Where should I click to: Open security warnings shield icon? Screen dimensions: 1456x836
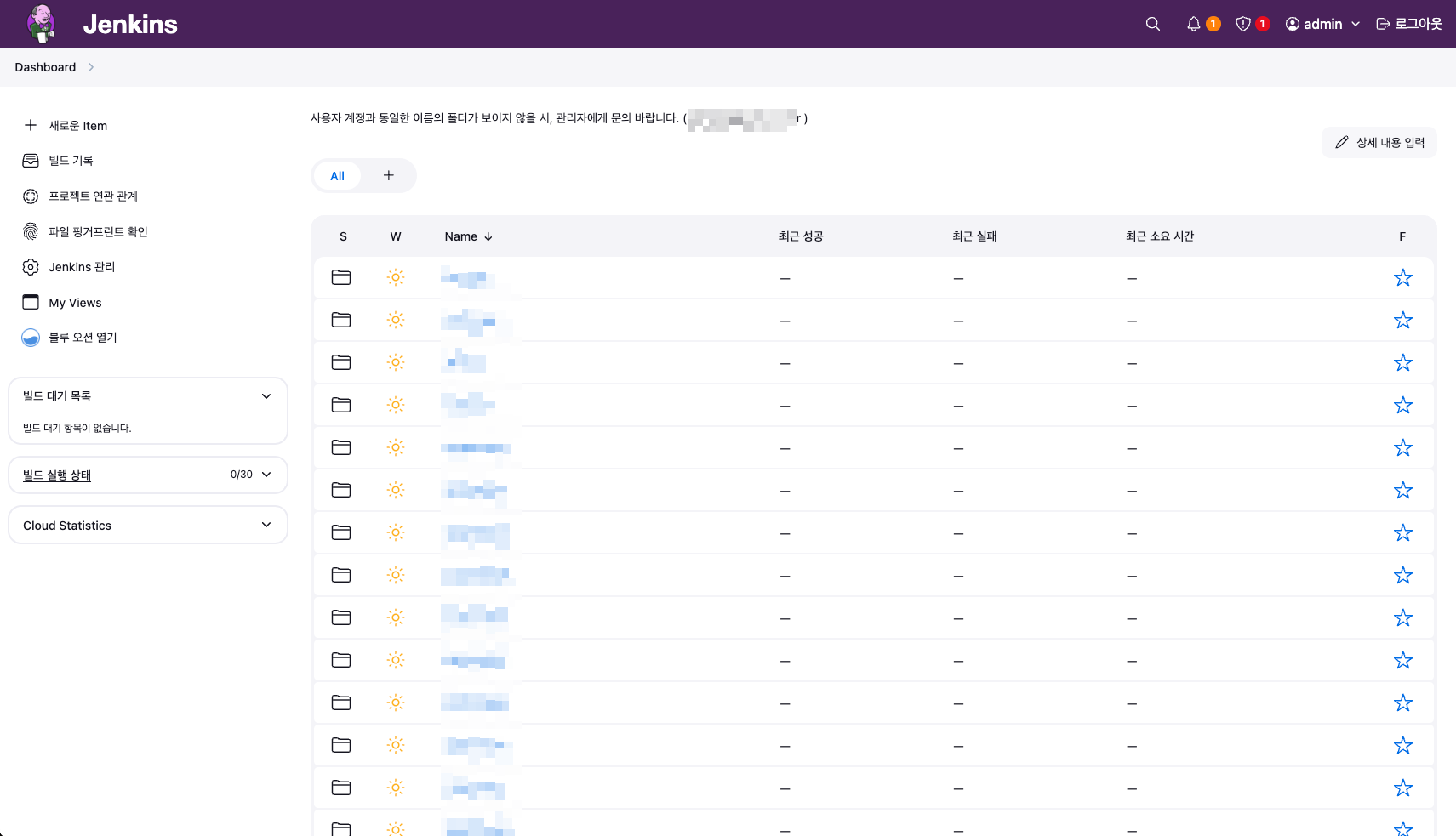click(1243, 24)
